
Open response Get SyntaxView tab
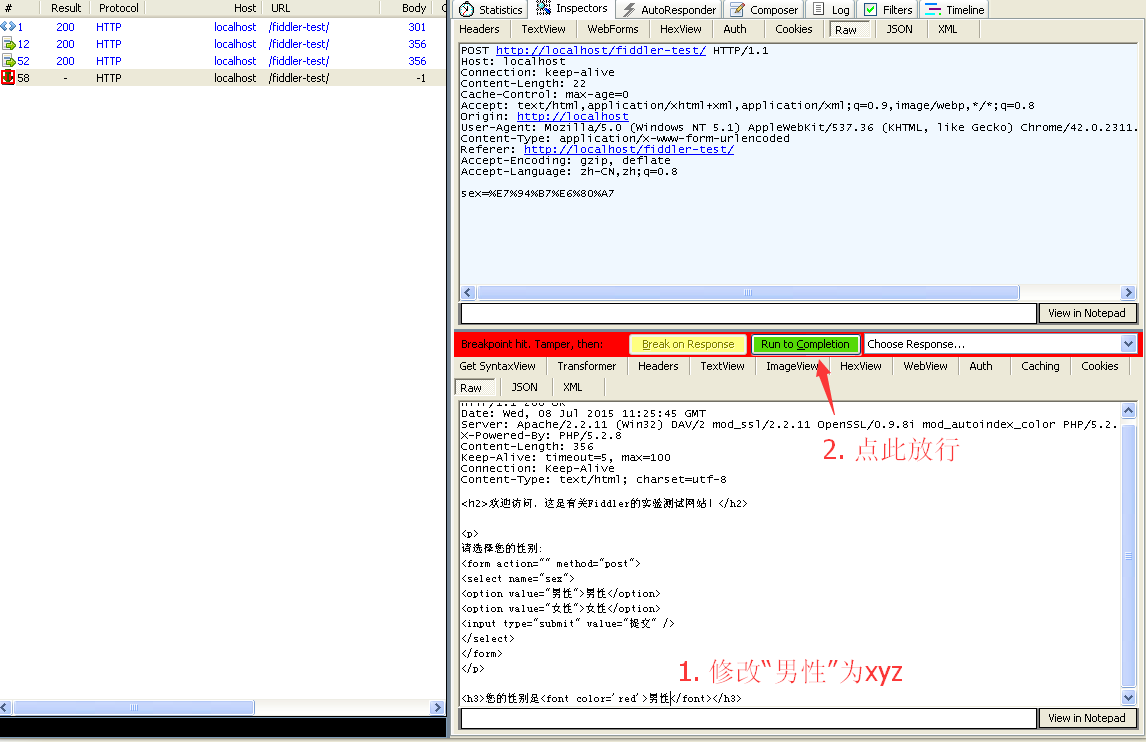[x=497, y=366]
